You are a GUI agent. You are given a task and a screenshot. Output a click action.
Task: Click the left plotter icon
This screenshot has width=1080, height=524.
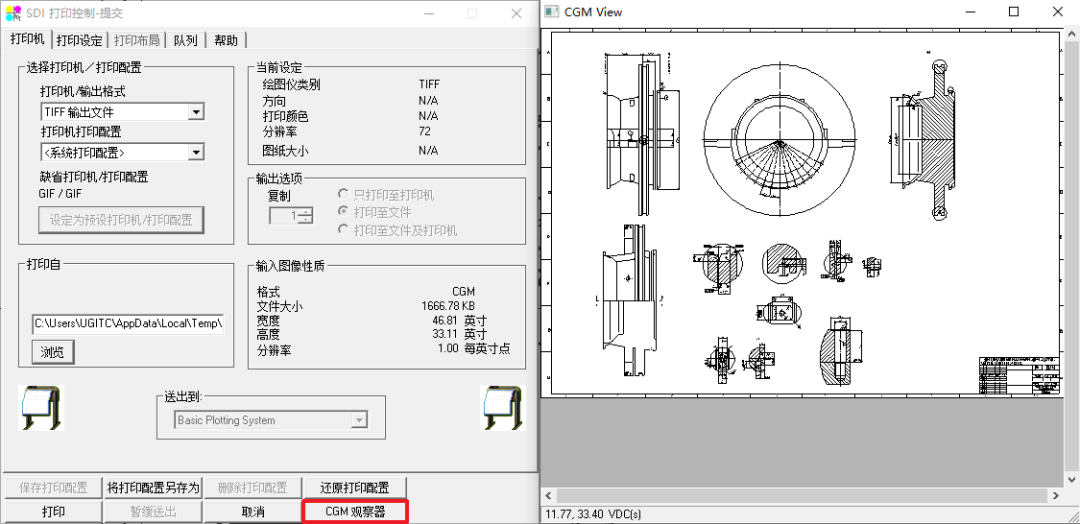click(x=41, y=407)
